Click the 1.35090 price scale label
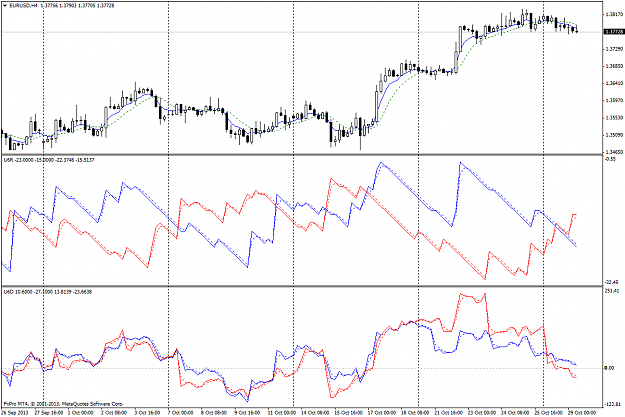This screenshot has width=625, height=417. point(614,135)
